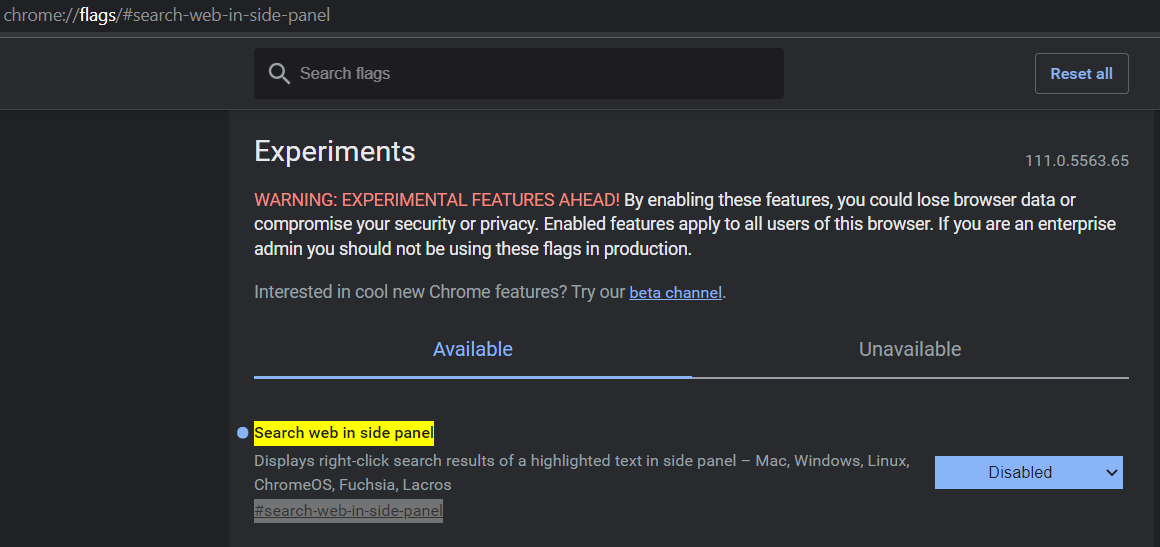This screenshot has height=547, width=1160.
Task: Click the #search-web-in-side-panel anchor link below the description
Action: click(x=348, y=511)
